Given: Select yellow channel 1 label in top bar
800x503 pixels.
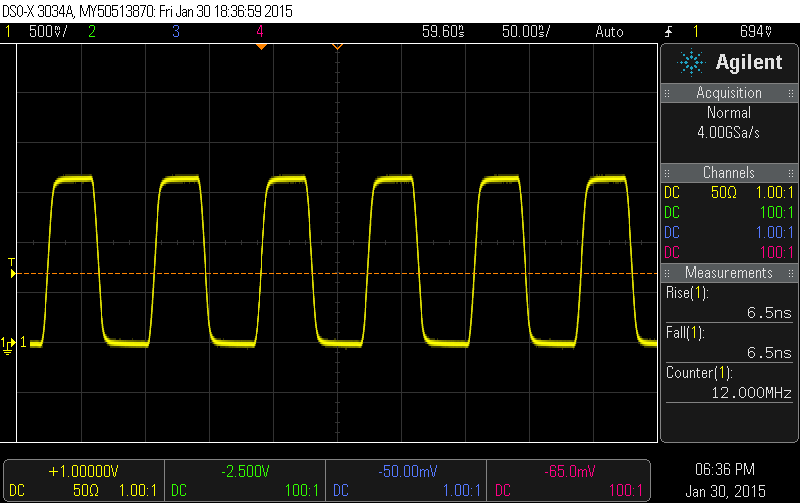Looking at the screenshot, I should [x=8, y=32].
